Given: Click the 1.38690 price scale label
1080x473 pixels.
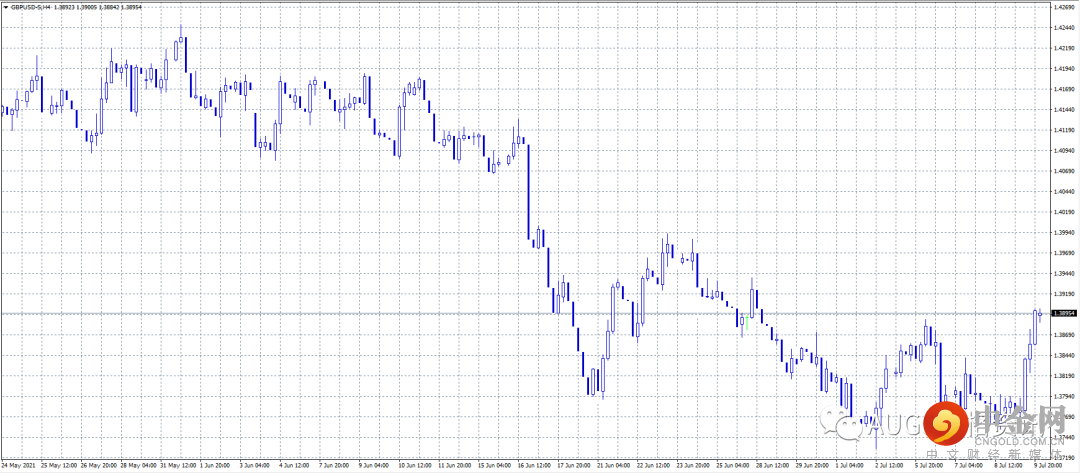Looking at the screenshot, I should (x=1063, y=335).
